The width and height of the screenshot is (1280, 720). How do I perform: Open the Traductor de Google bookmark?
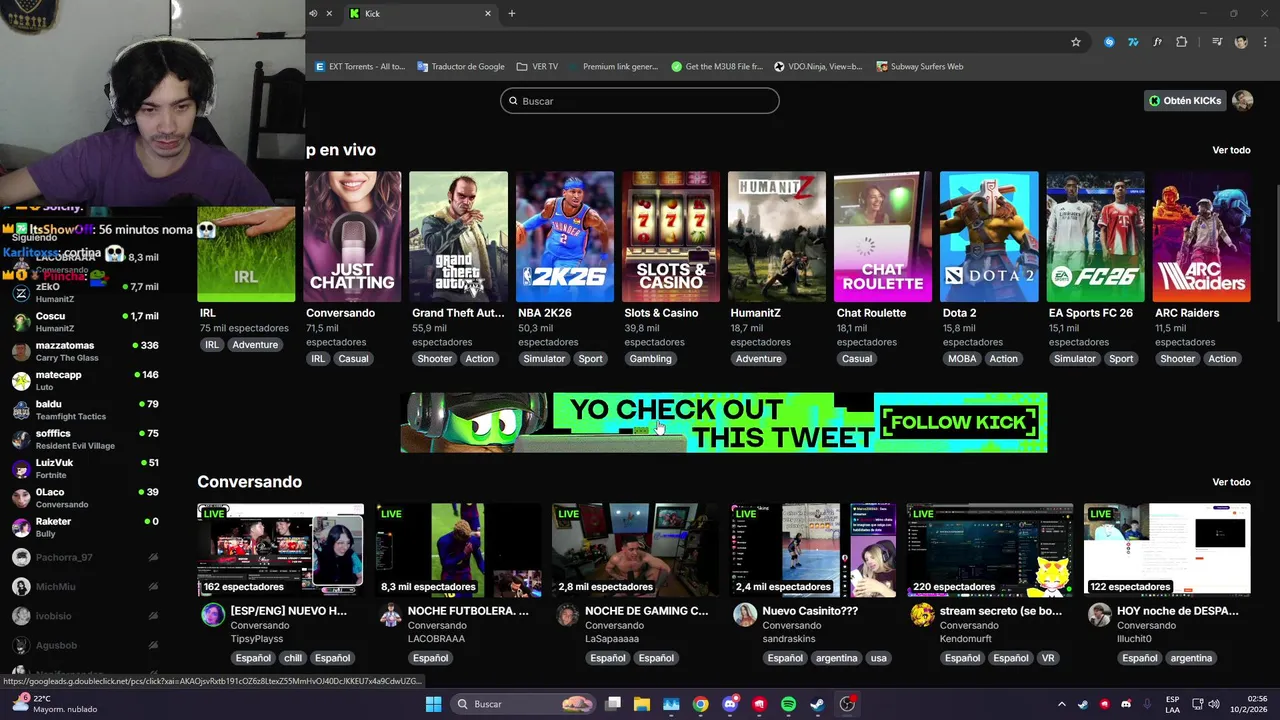(x=461, y=67)
